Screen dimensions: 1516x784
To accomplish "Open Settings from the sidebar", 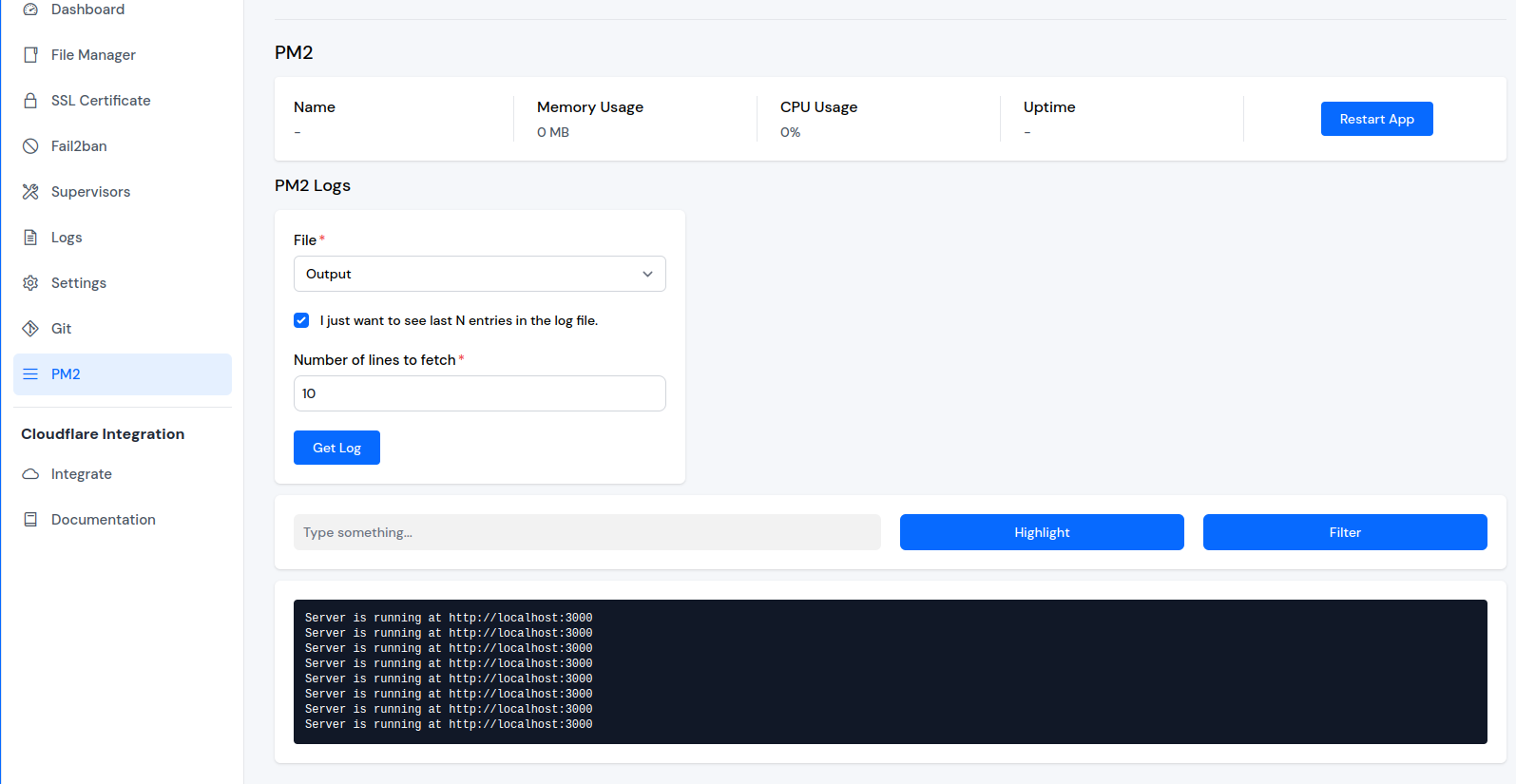I will point(123,283).
